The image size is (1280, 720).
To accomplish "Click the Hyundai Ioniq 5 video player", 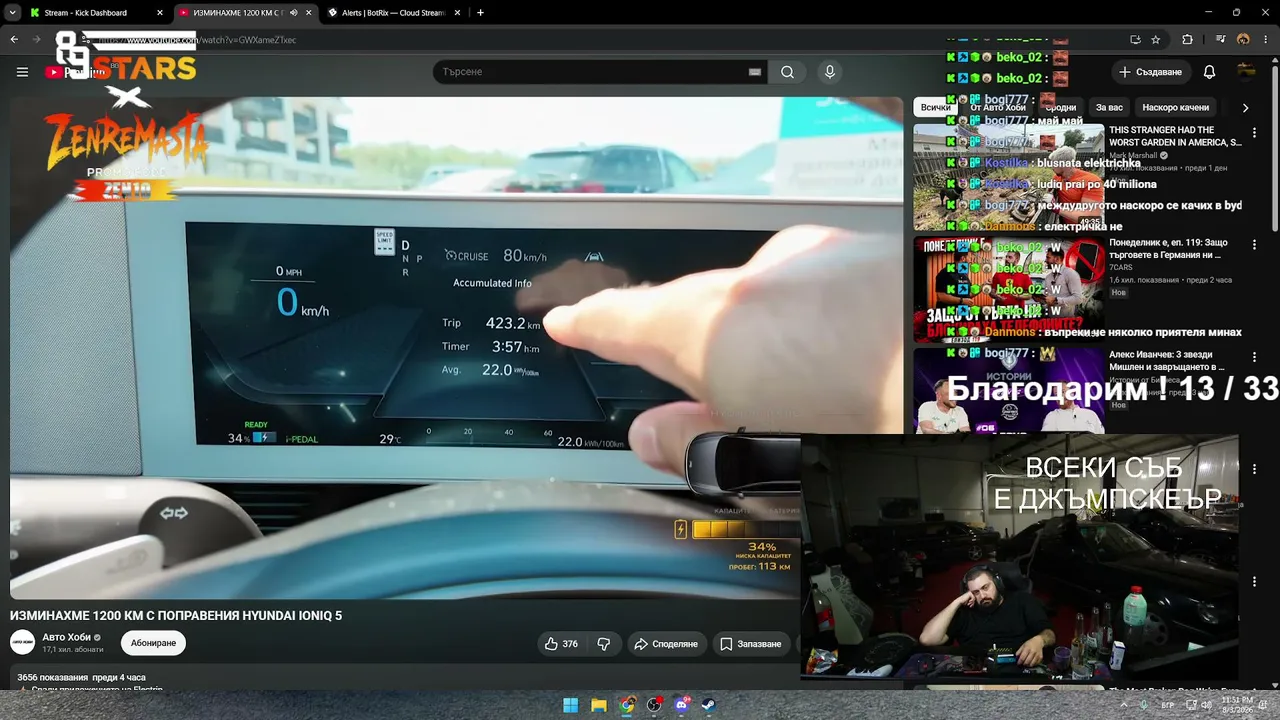I will [456, 348].
